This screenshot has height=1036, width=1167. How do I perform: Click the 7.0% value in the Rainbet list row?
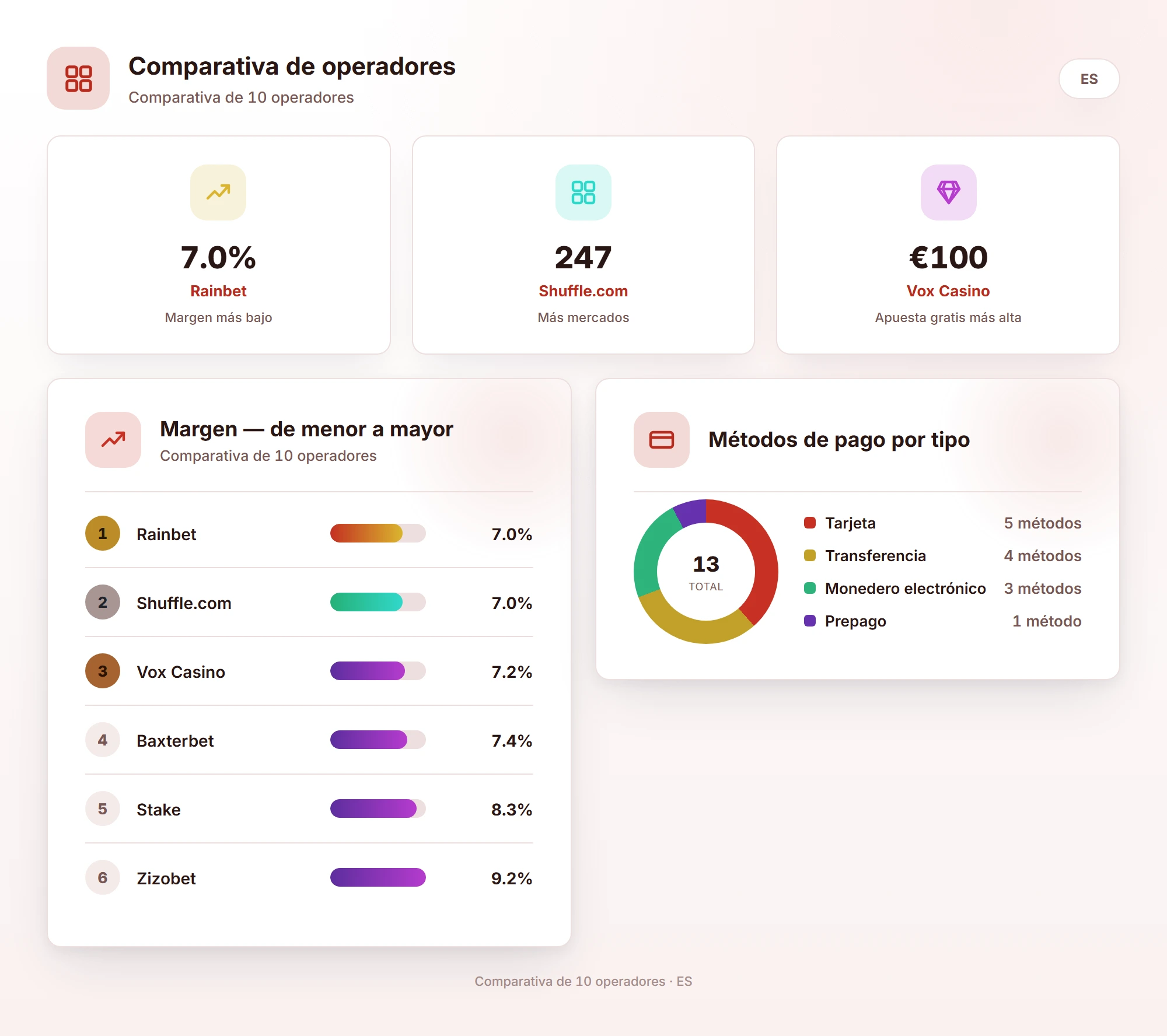512,534
